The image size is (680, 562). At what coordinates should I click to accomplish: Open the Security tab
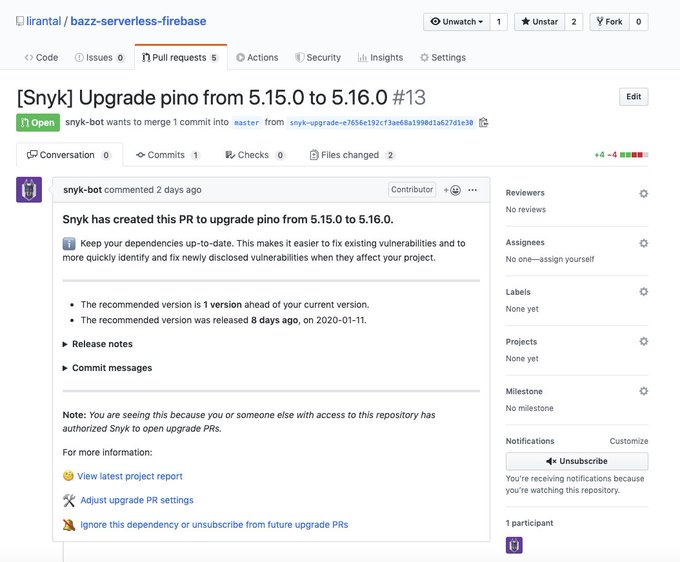318,57
